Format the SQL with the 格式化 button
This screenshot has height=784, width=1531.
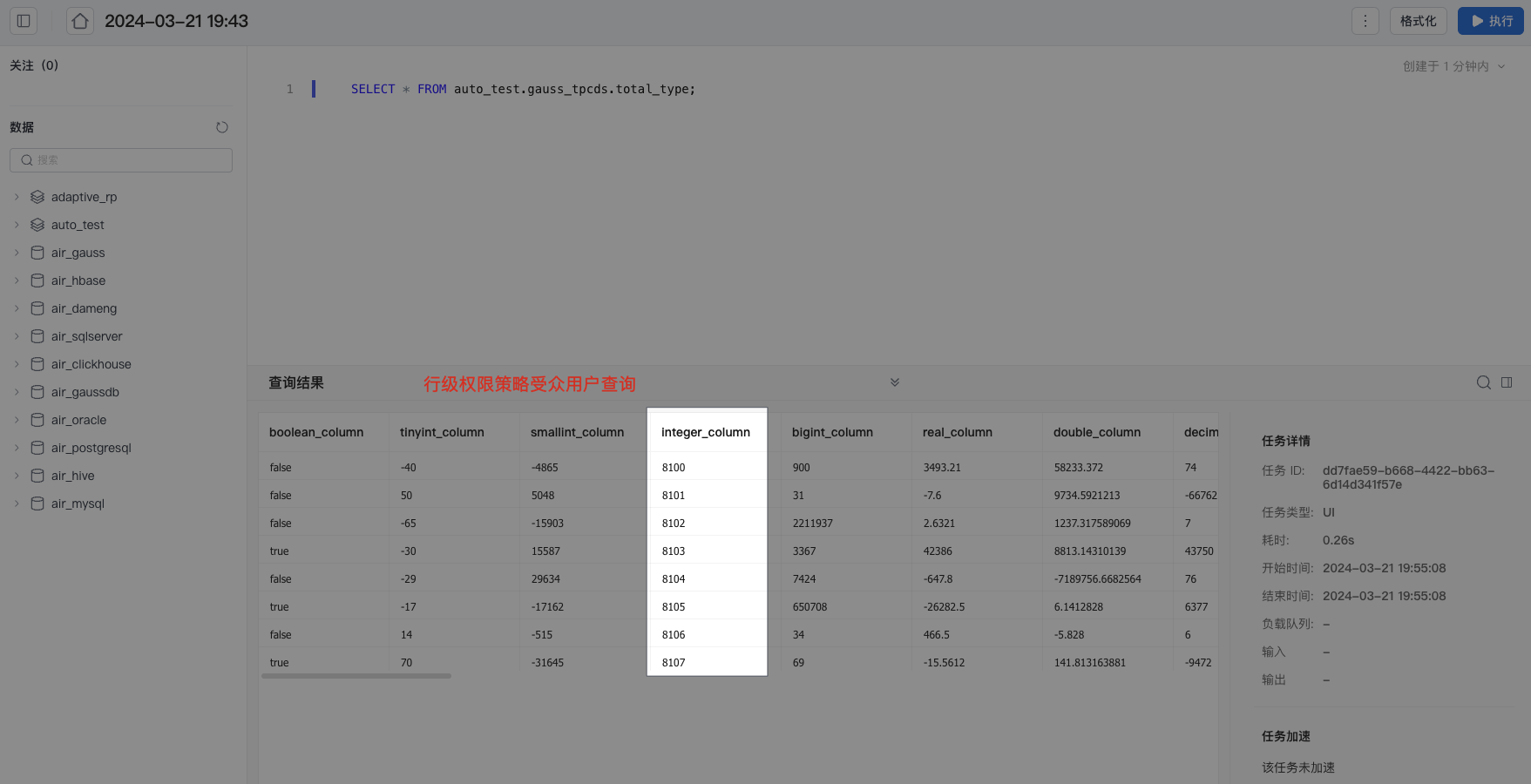pos(1418,21)
